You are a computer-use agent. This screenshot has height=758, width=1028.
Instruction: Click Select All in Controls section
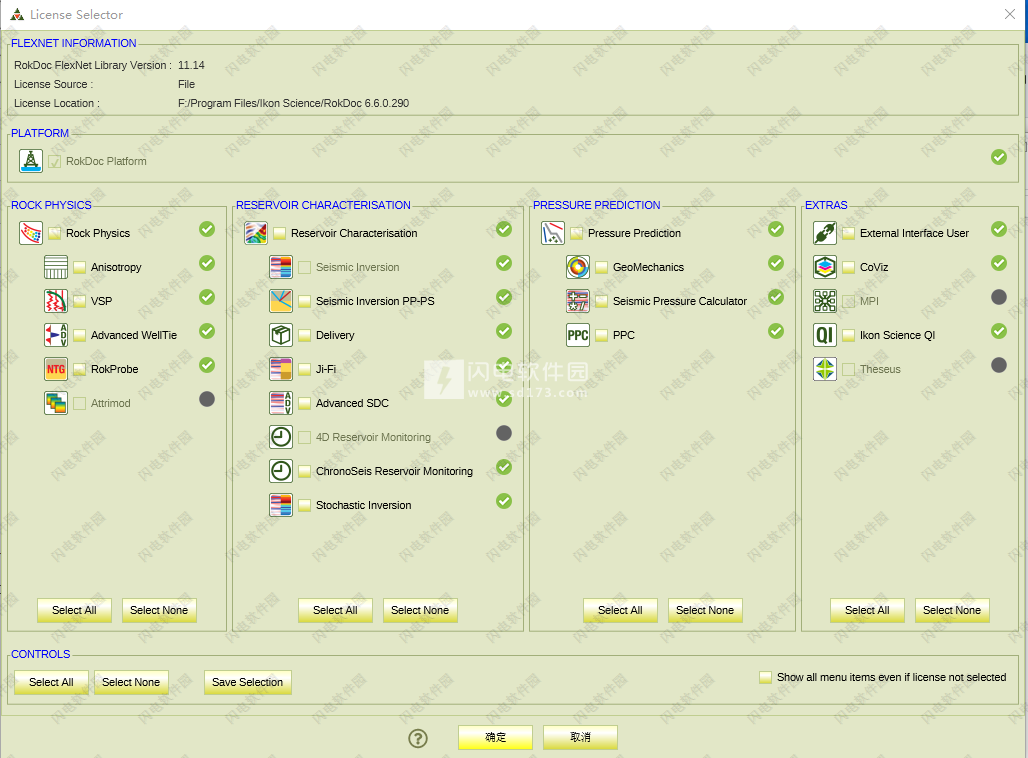tap(51, 683)
